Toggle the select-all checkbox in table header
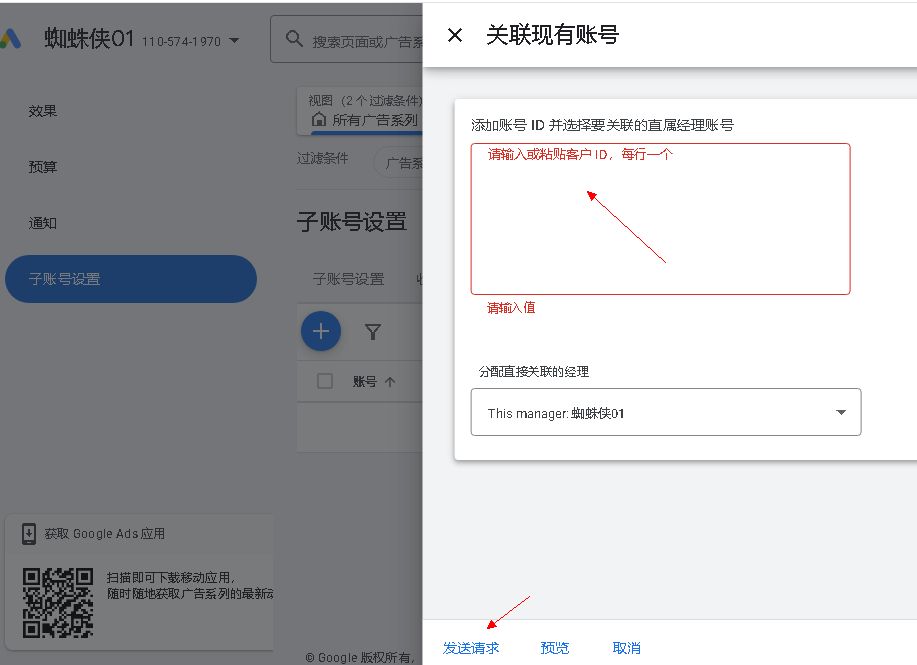Screen dimensions: 917x665 pos(325,381)
